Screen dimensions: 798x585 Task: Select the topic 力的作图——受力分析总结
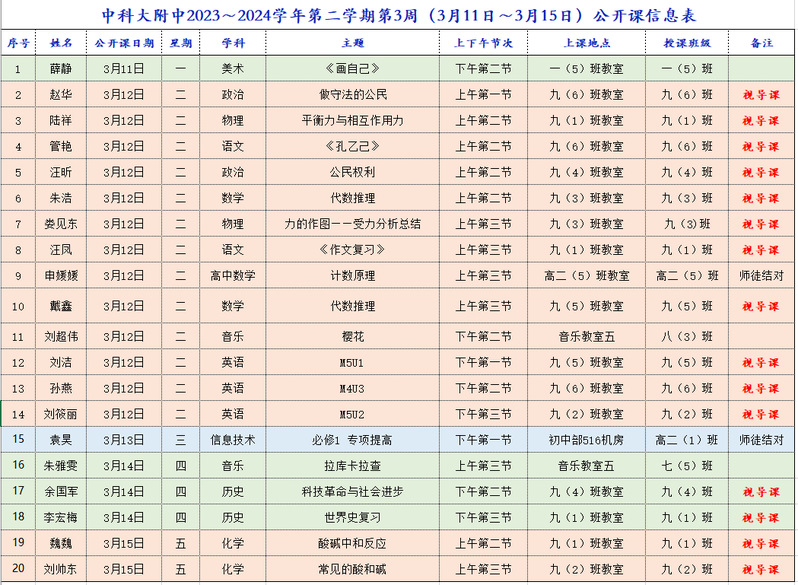(x=353, y=224)
